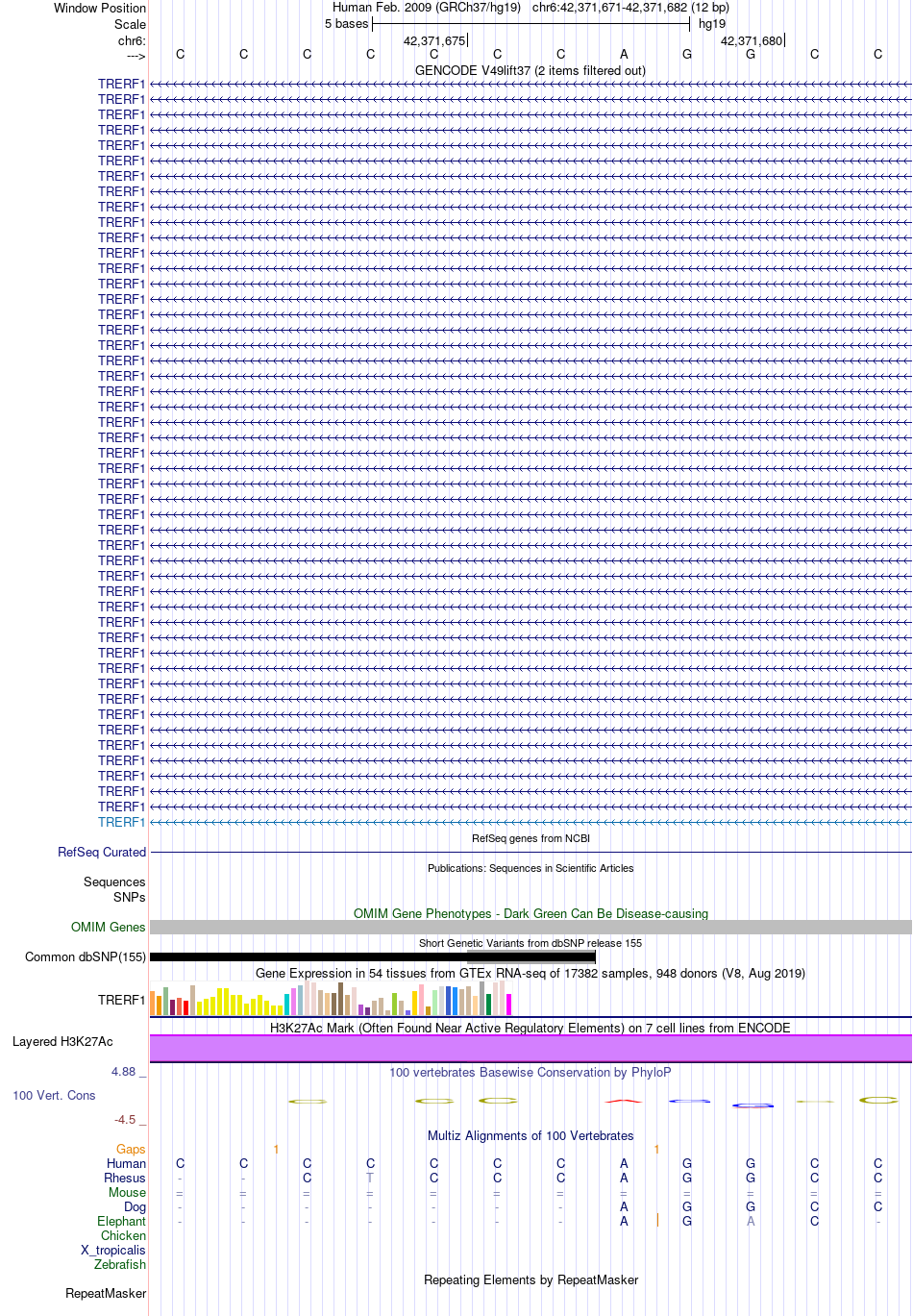The height and width of the screenshot is (1316, 913).
Task: Click the Zebrafish species label
Action: [120, 1264]
